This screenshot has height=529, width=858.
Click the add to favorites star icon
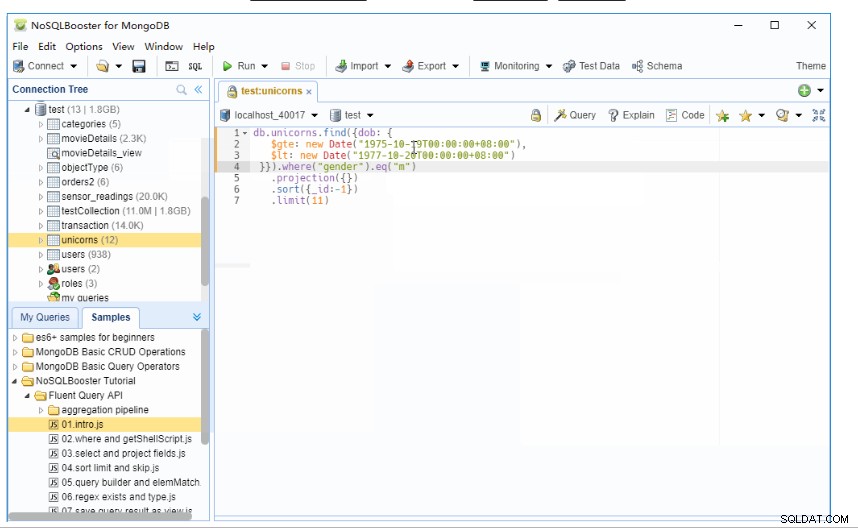tap(722, 115)
